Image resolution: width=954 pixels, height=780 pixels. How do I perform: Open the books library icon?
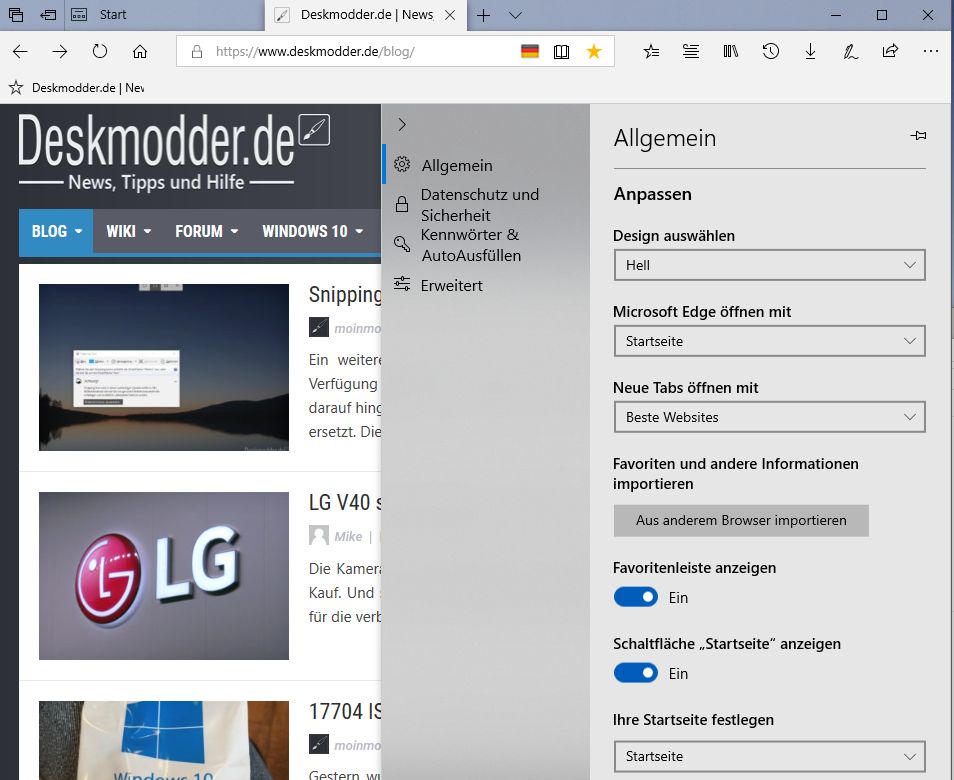(731, 52)
